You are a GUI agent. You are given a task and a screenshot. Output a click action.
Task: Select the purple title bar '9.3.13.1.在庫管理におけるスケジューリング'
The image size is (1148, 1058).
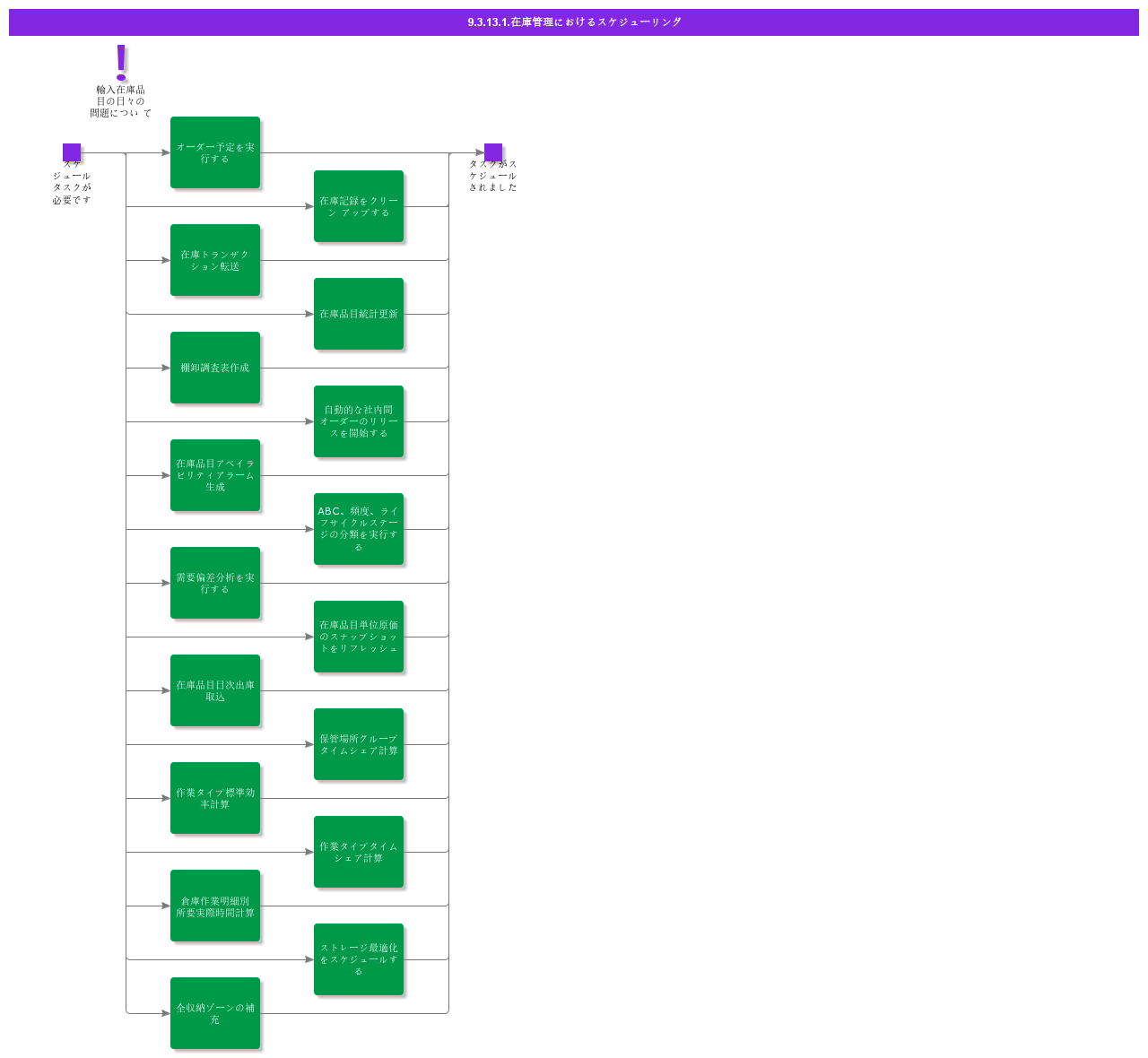(x=572, y=23)
